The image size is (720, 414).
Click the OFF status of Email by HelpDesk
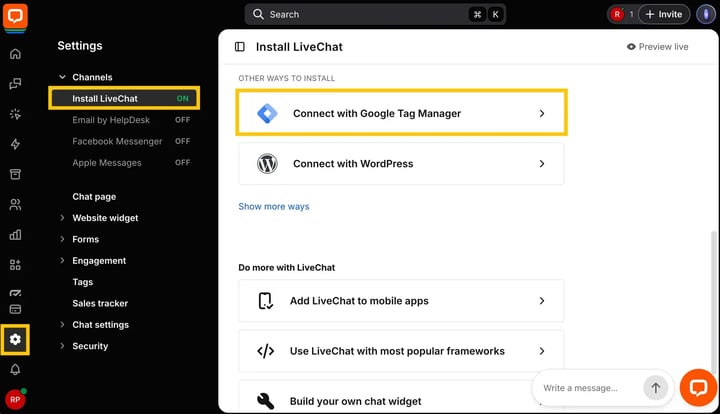pos(182,120)
